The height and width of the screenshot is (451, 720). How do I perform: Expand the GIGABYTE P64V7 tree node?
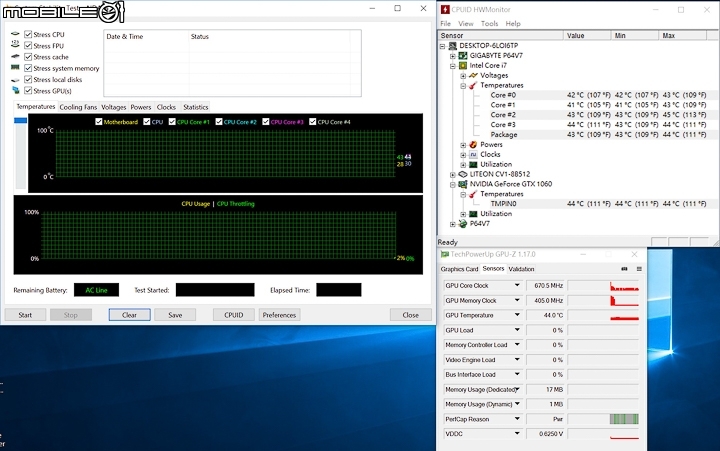point(453,56)
